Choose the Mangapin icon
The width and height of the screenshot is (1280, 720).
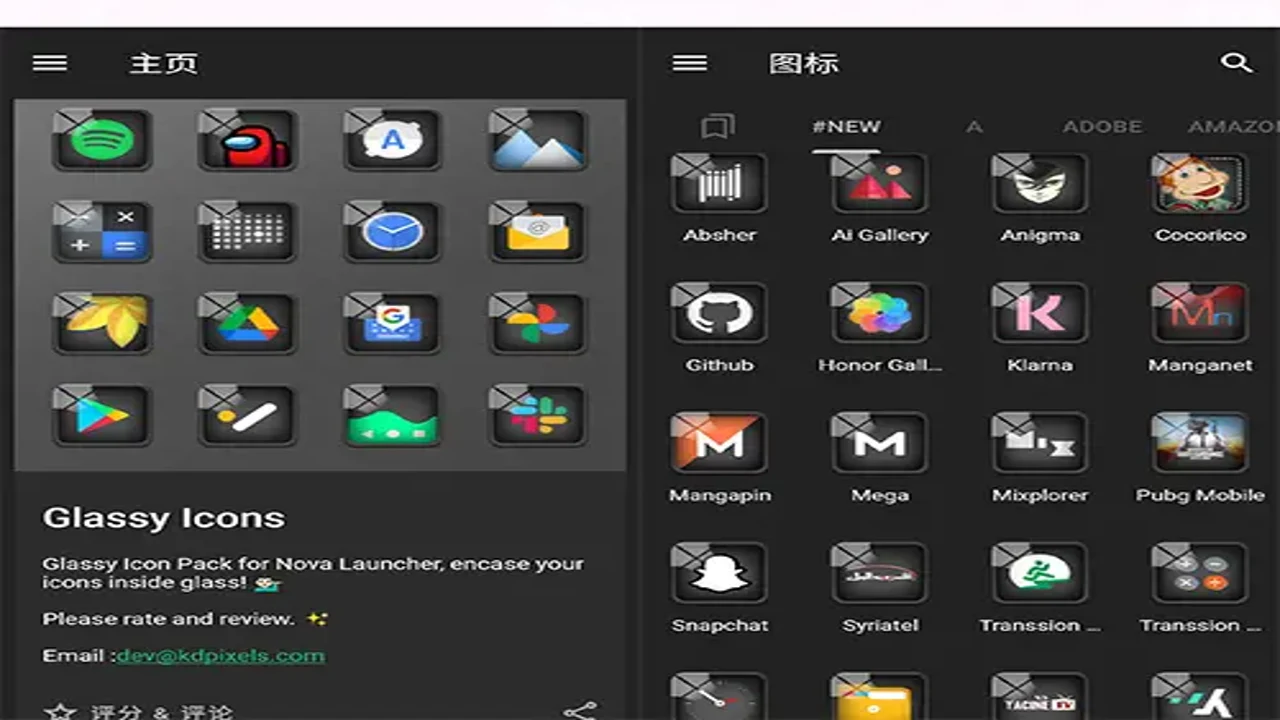719,442
